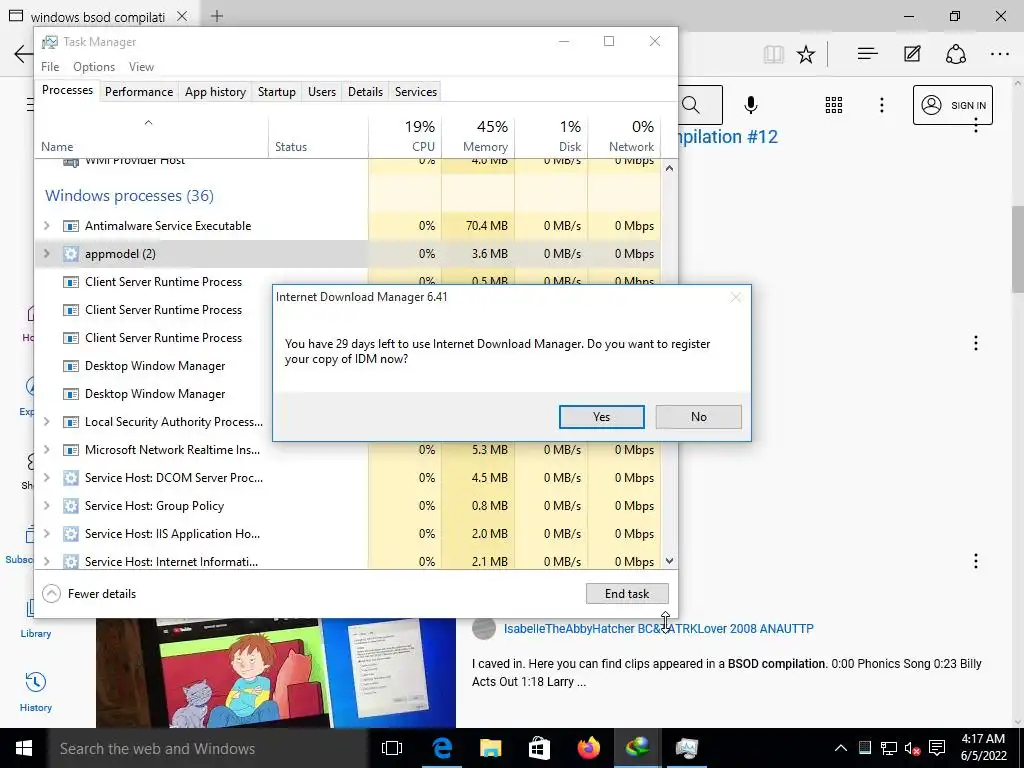Viewport: 1024px width, 768px height.
Task: Switch to the Startup tab
Action: 277,92
